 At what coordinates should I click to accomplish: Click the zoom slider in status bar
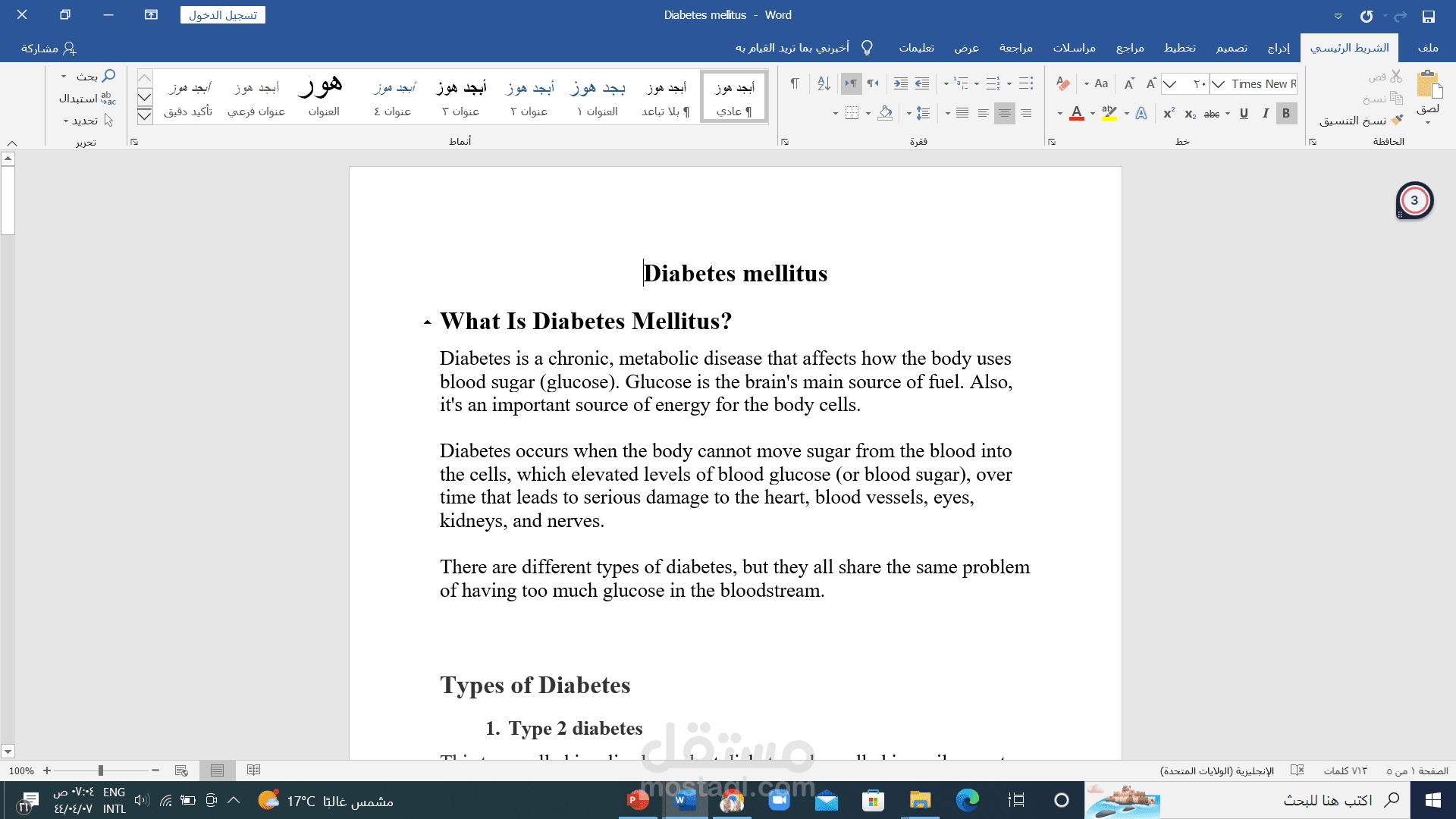[x=101, y=770]
